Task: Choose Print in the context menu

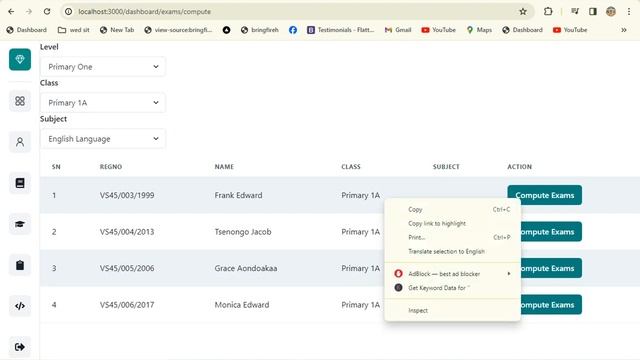Action: [x=452, y=237]
